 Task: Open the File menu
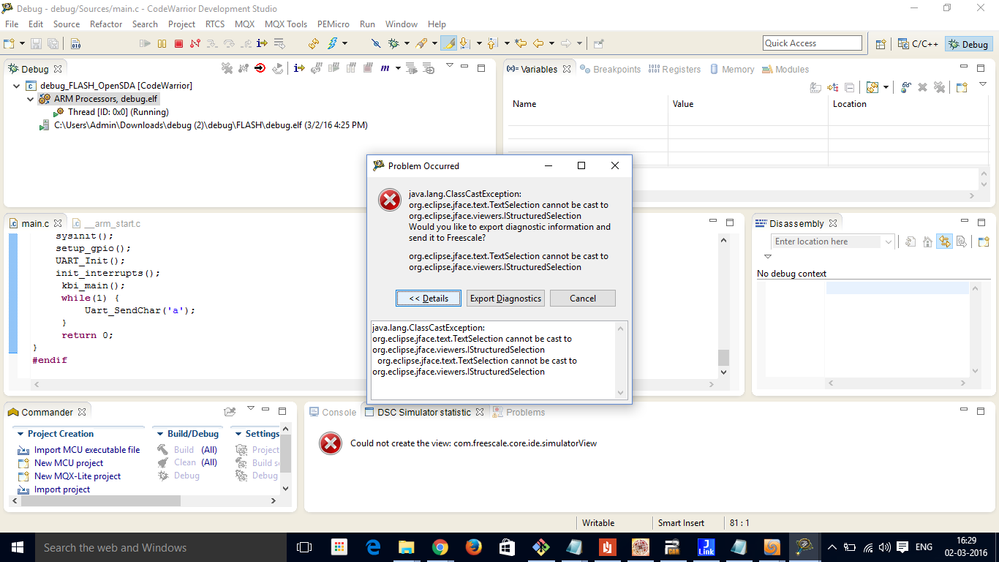coord(11,24)
